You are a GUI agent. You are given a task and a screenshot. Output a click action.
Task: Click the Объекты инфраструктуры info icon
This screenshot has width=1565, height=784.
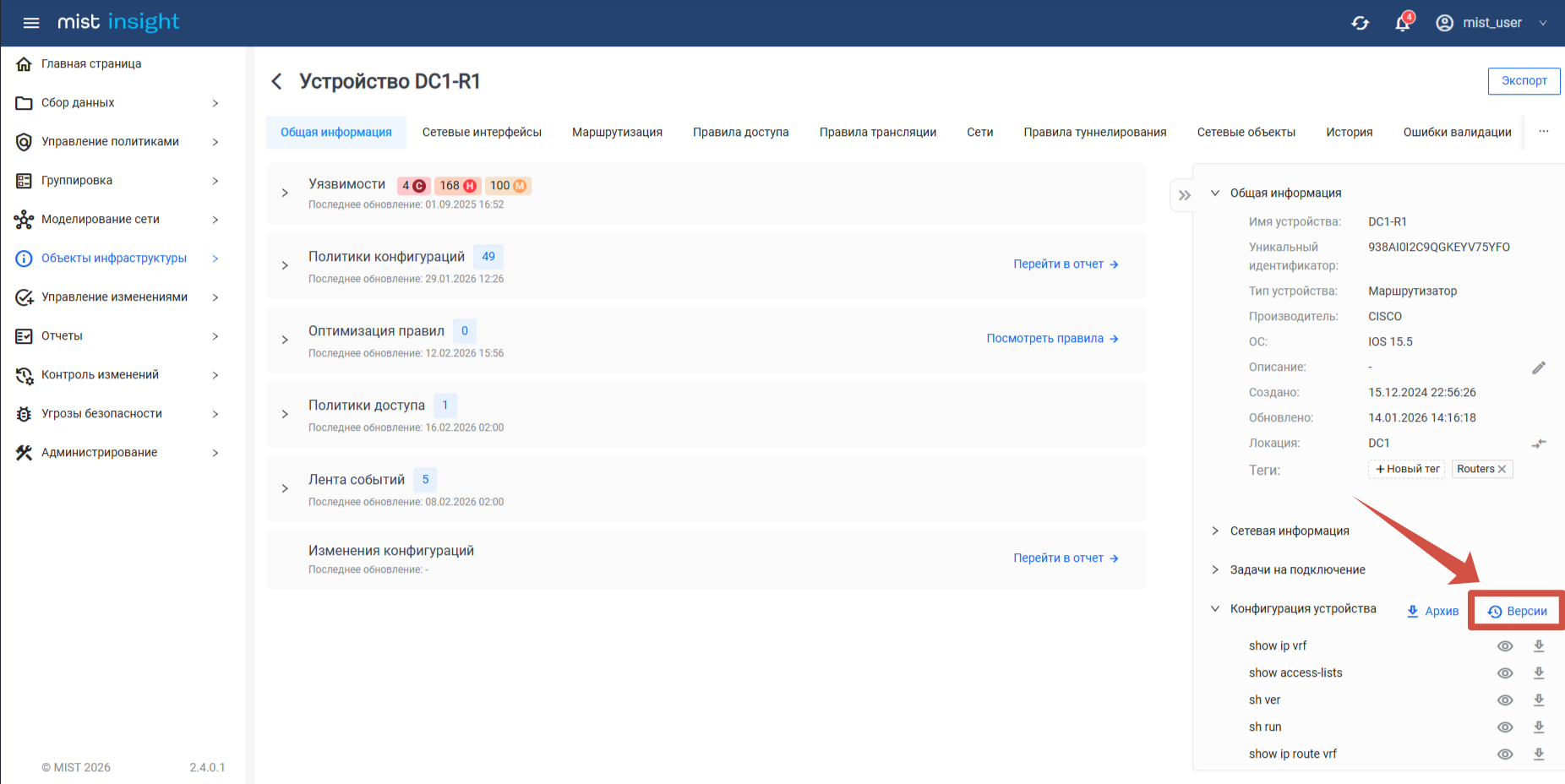click(x=24, y=259)
